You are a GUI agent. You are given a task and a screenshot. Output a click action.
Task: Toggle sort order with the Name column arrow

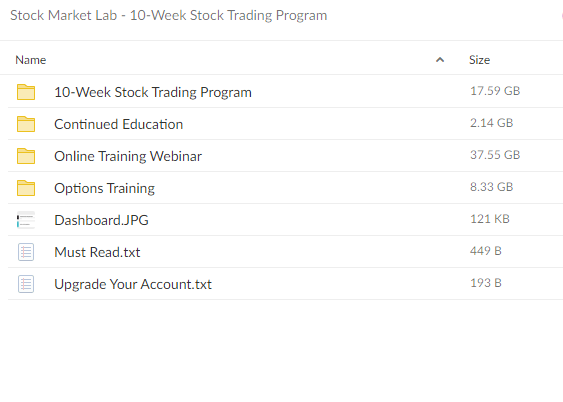pos(440,60)
